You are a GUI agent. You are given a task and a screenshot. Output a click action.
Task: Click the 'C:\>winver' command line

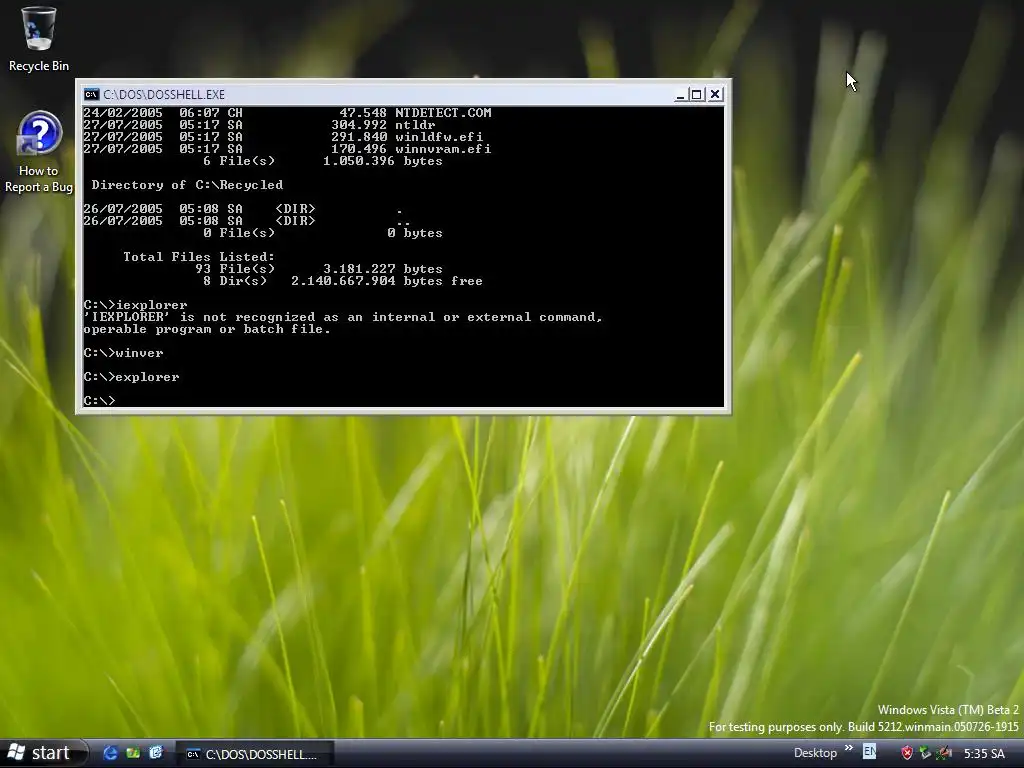coord(123,353)
